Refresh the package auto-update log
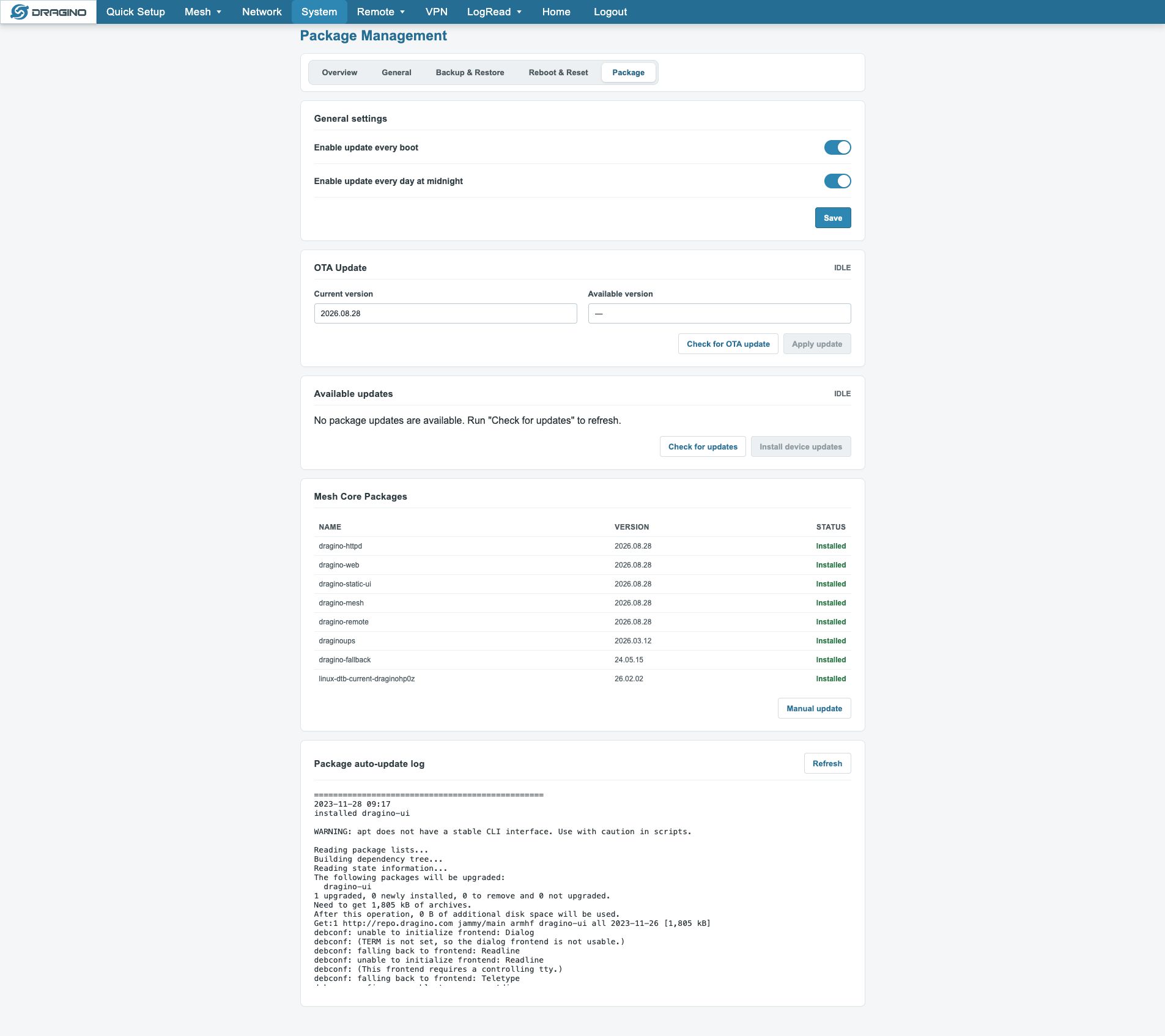Viewport: 1165px width, 1036px height. click(x=827, y=763)
